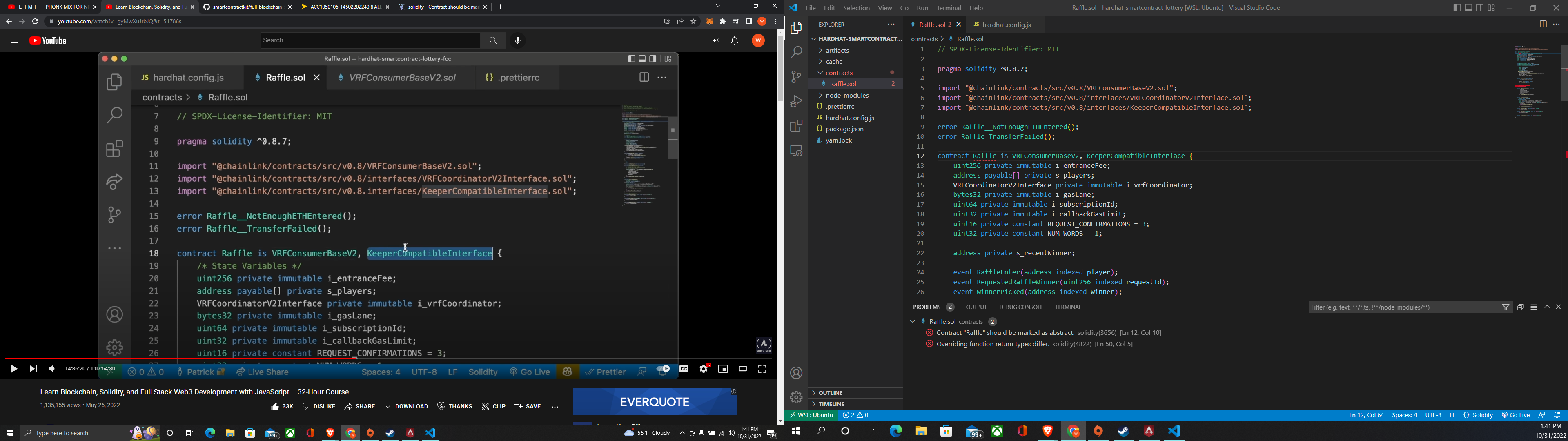The width and height of the screenshot is (1568, 441).
Task: Open the Terminal menu in VS Code
Action: (948, 9)
